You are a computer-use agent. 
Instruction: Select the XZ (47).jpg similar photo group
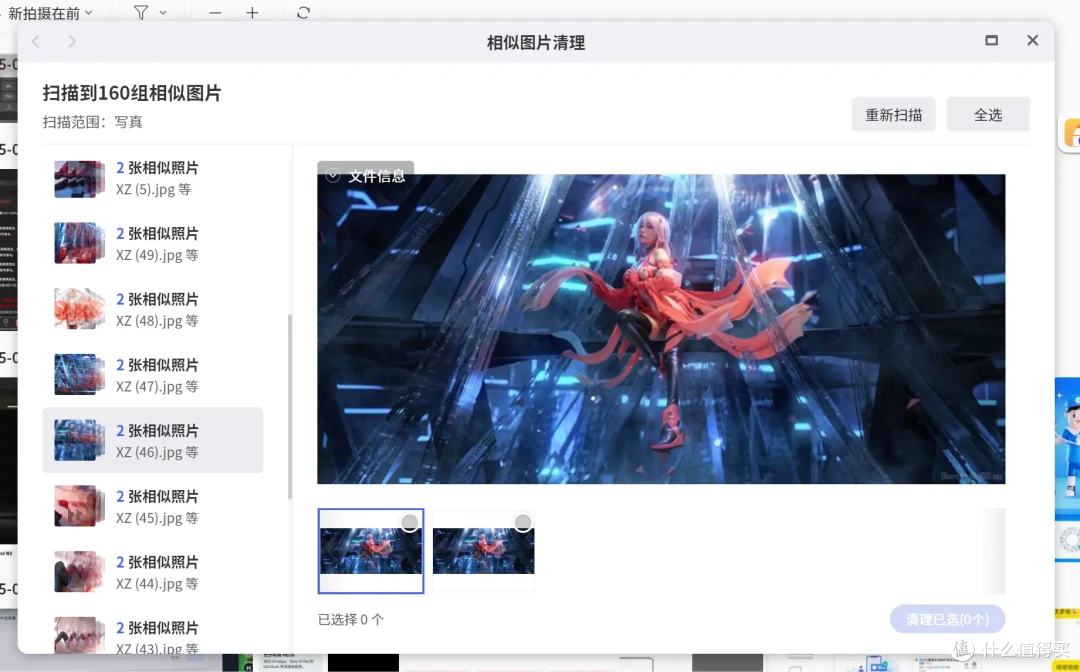coord(153,375)
